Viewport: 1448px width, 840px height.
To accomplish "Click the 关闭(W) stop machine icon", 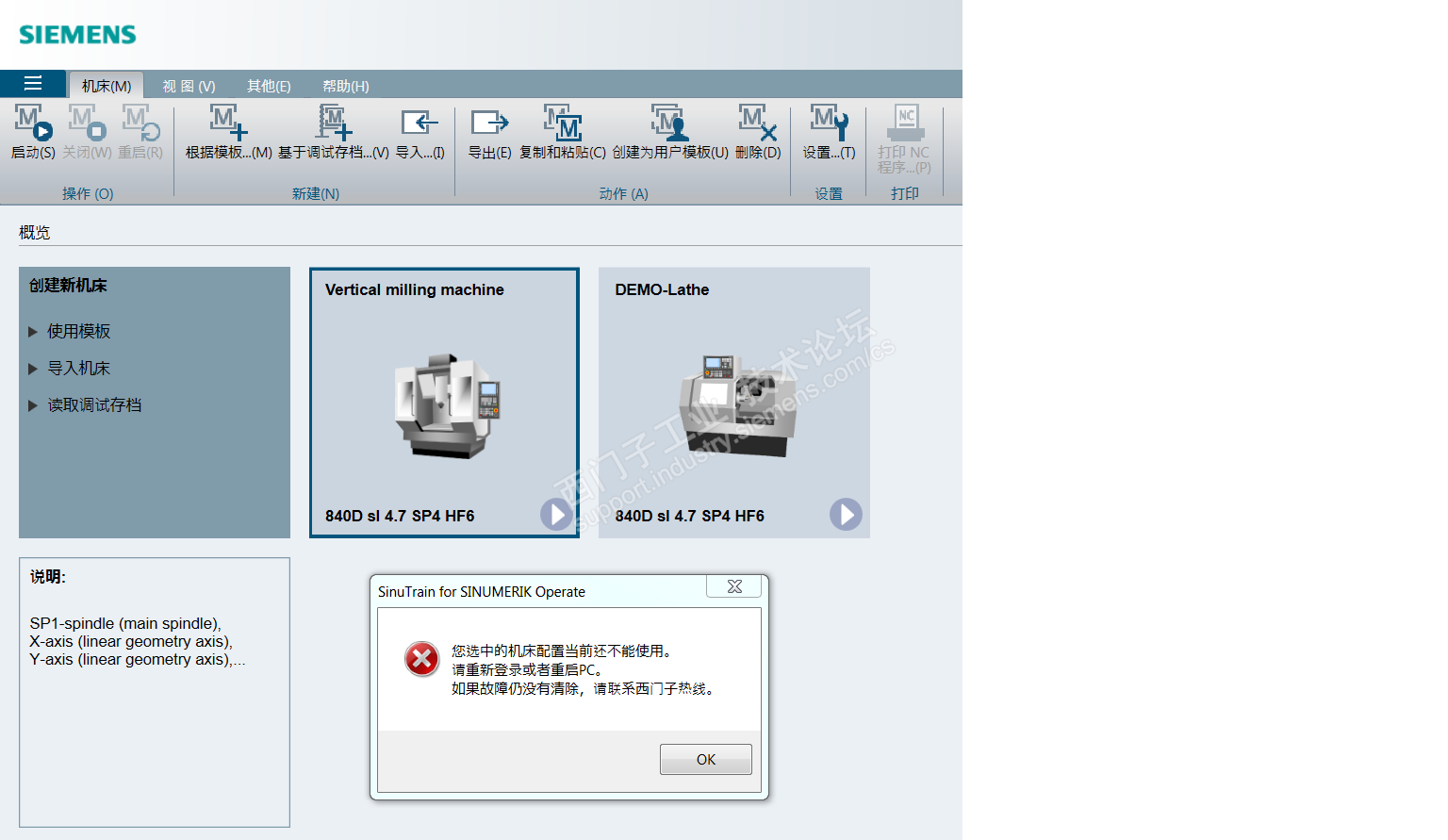I will pos(87,122).
